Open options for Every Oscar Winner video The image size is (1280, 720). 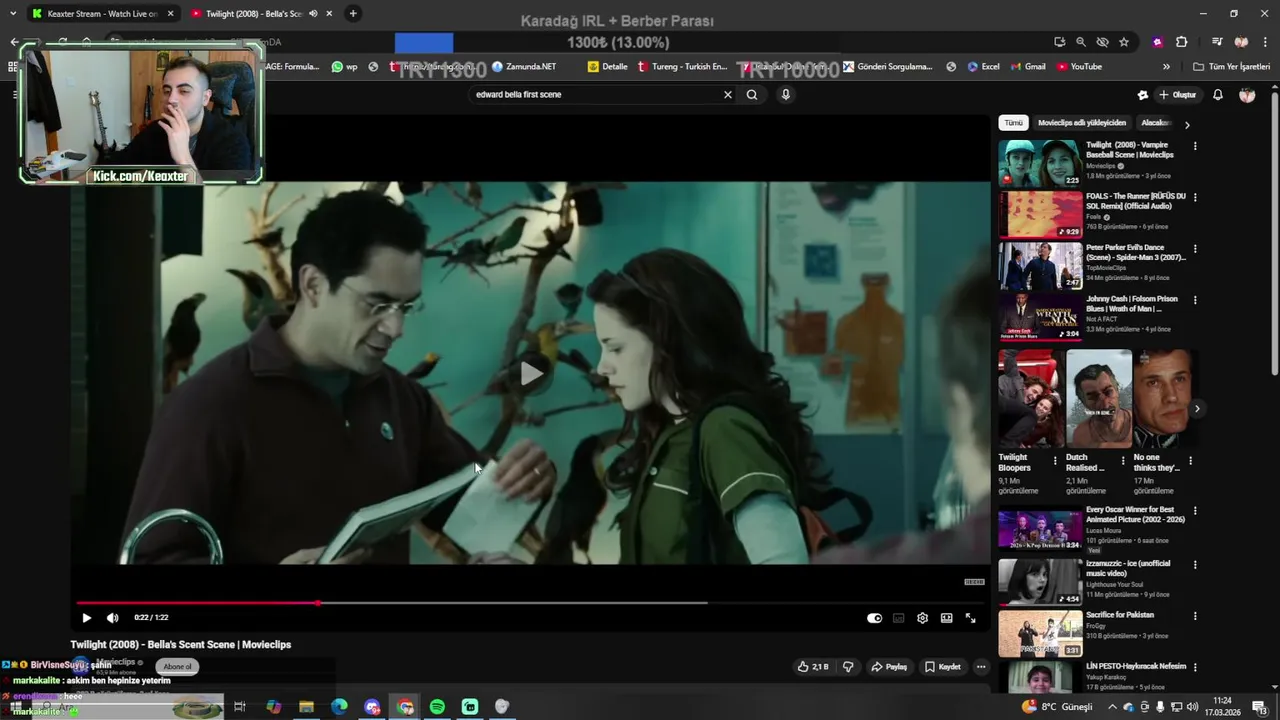click(1195, 511)
